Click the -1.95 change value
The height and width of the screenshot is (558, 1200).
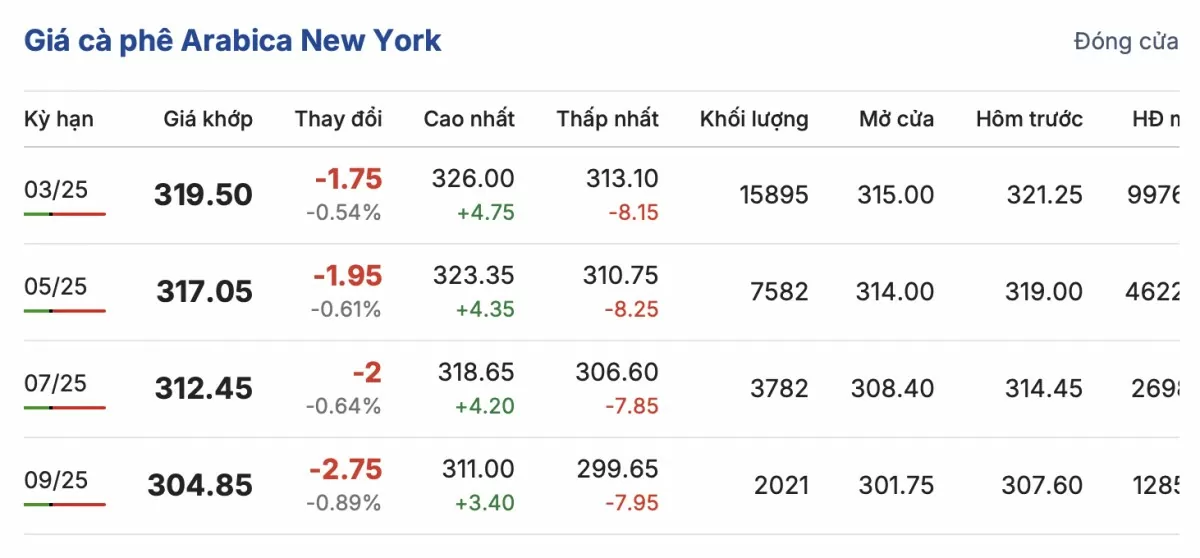coord(347,275)
